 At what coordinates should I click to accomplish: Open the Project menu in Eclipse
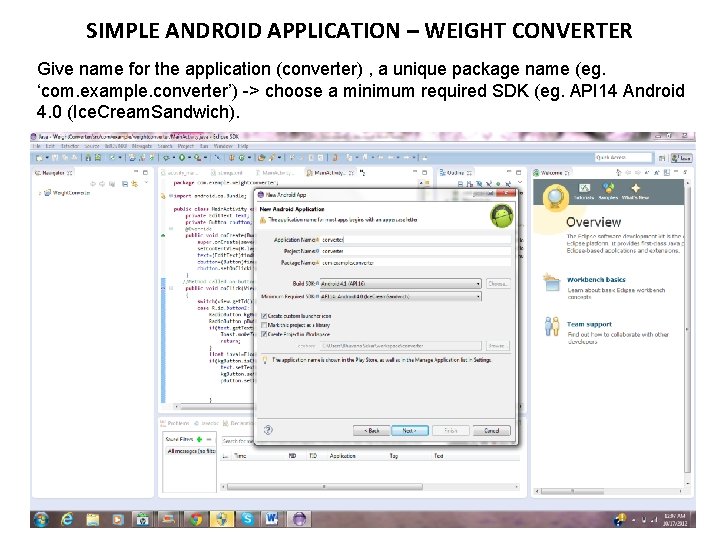186,146
